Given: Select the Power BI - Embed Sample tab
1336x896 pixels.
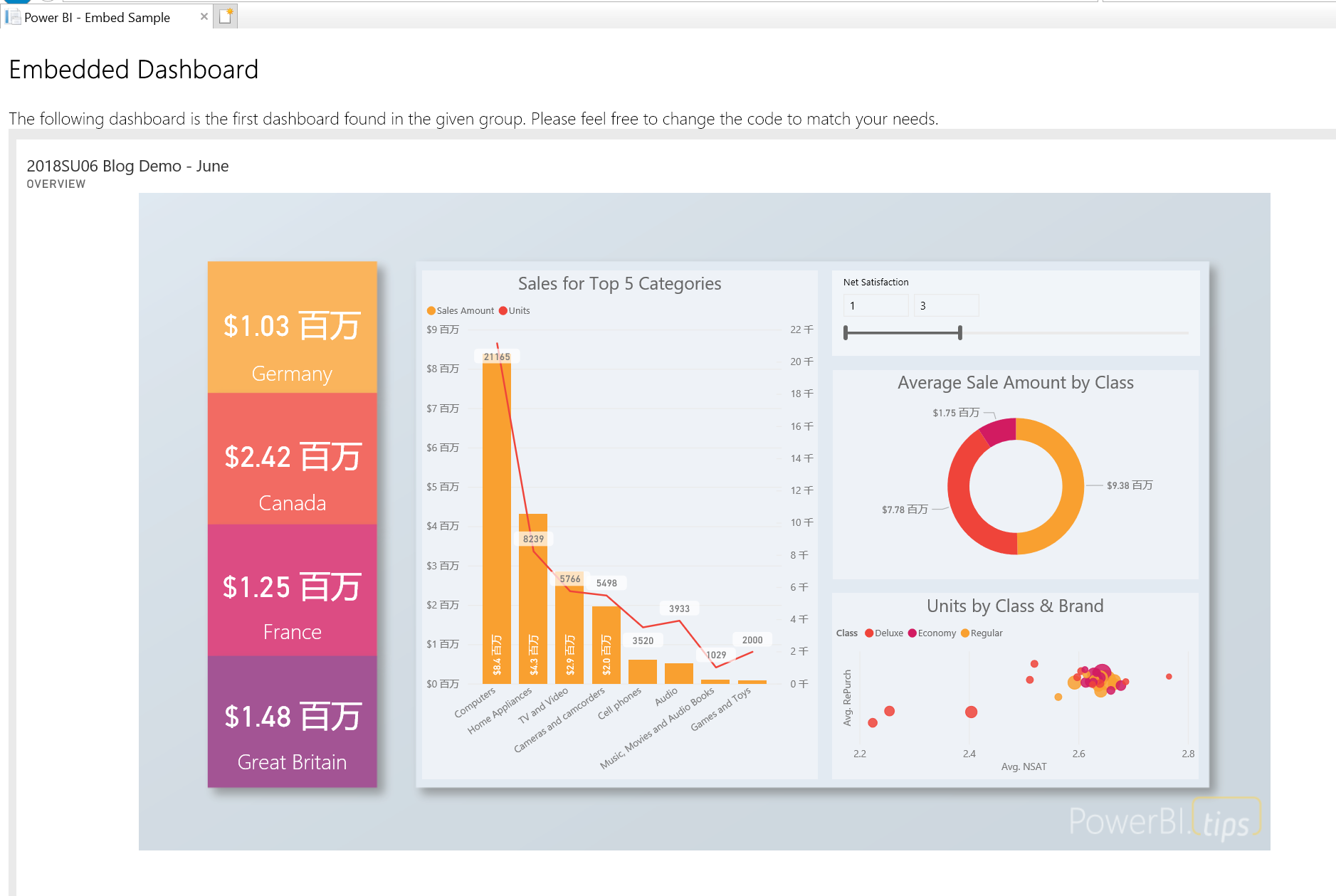Looking at the screenshot, I should [x=98, y=18].
